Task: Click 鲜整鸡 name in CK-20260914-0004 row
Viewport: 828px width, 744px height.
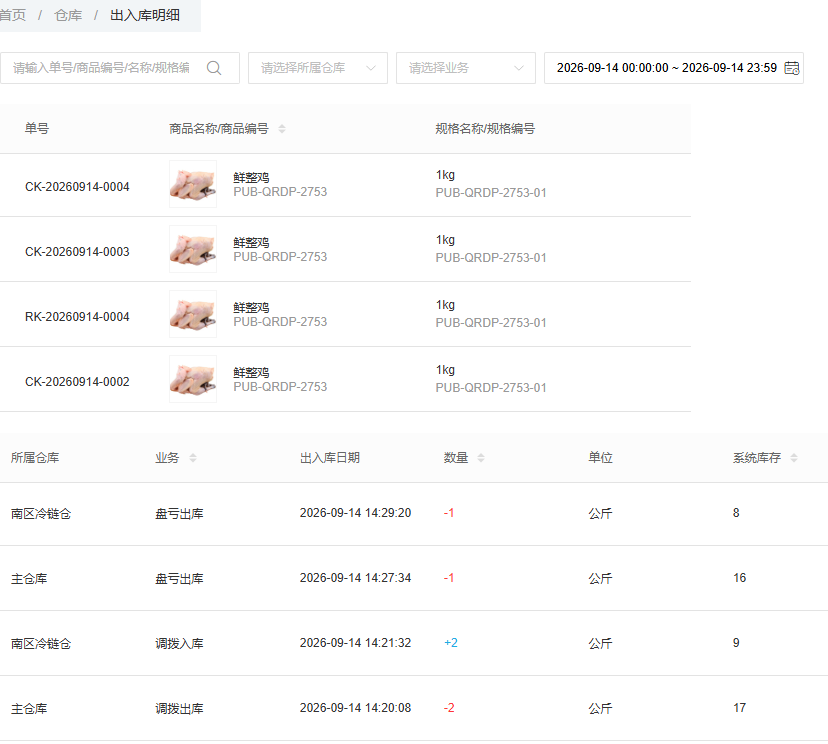Action: 251,178
